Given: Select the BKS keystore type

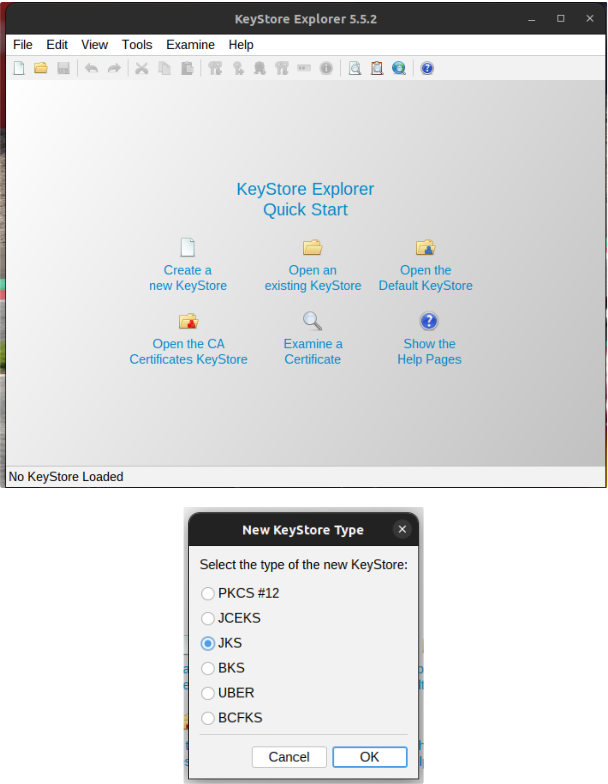Looking at the screenshot, I should point(223,668).
